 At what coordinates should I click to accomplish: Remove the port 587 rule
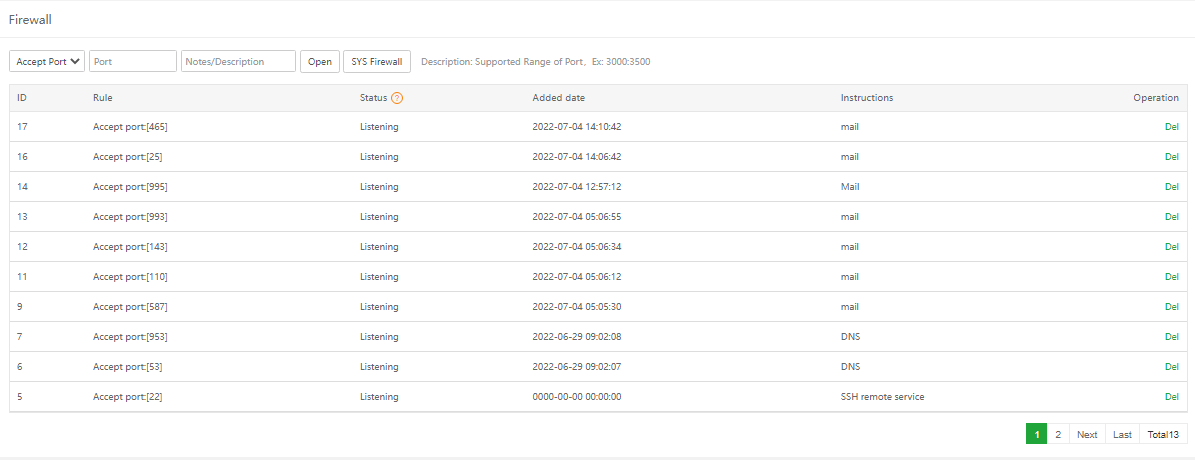coord(1172,307)
